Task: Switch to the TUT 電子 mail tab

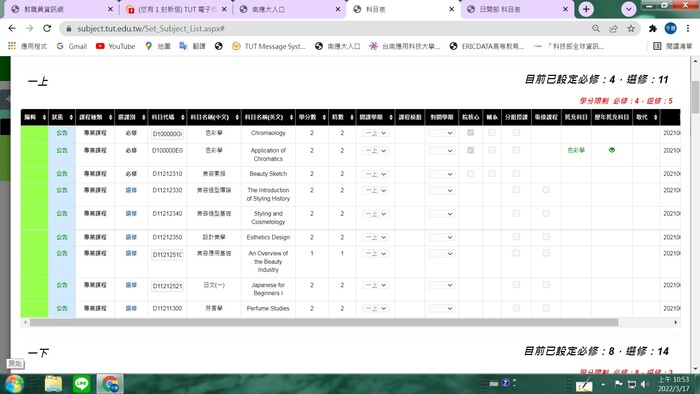Action: point(175,9)
